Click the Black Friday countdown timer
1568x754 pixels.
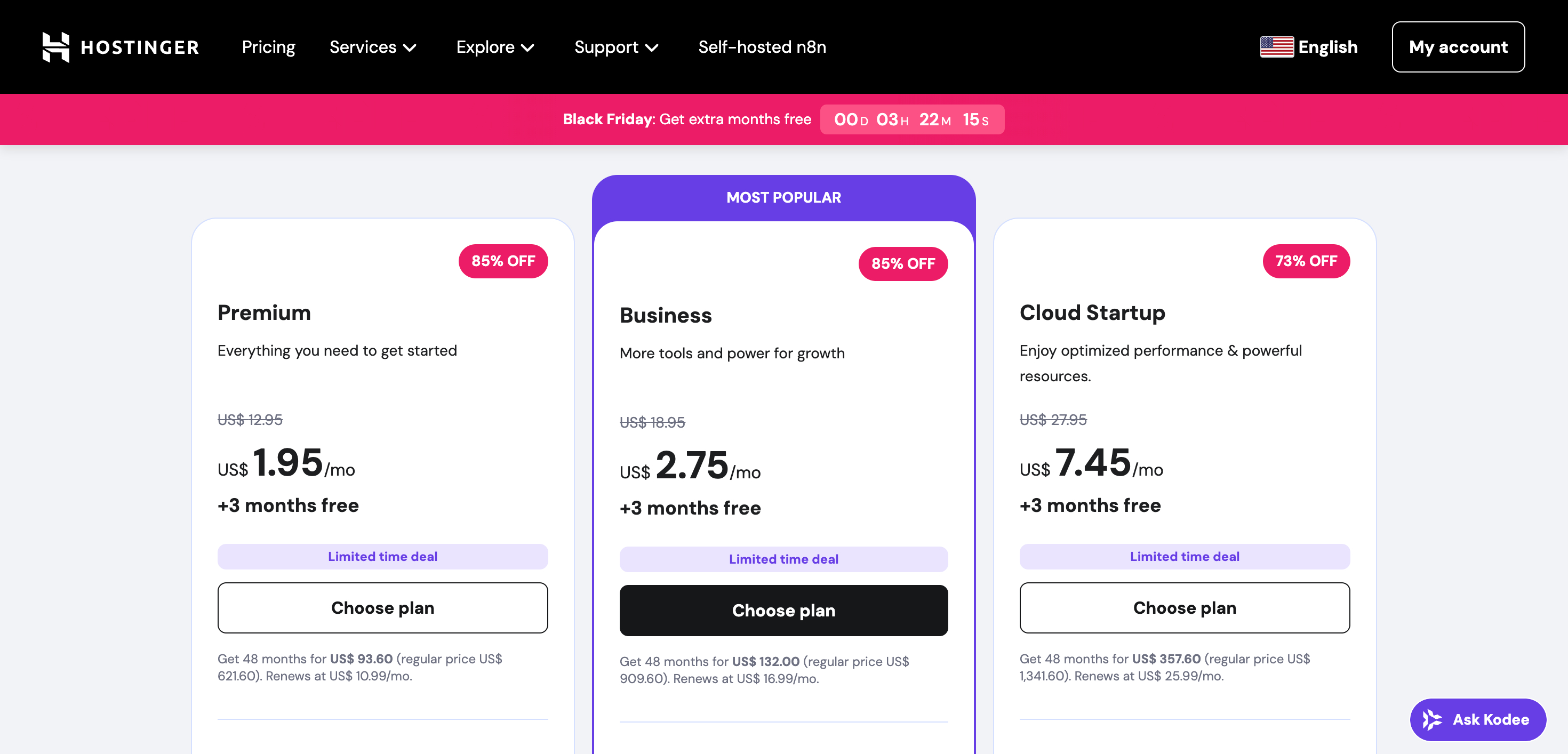pos(913,119)
